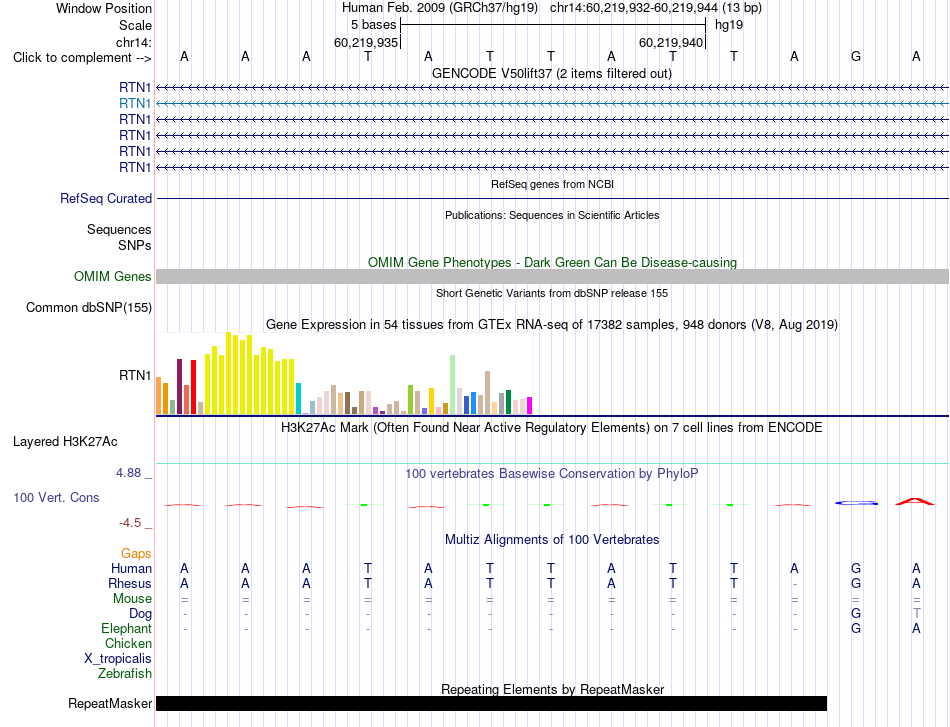
Task: Click the orange 'Gaps' label
Action: (x=136, y=554)
